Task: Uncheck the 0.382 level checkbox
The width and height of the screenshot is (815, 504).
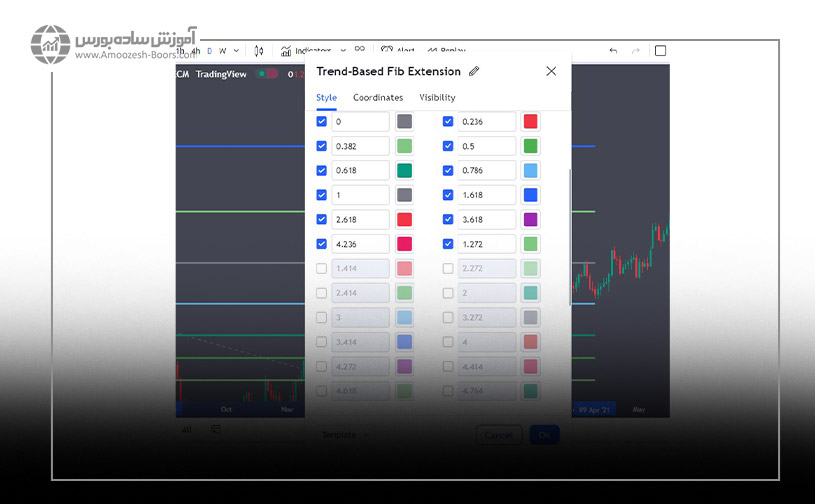Action: click(x=321, y=146)
